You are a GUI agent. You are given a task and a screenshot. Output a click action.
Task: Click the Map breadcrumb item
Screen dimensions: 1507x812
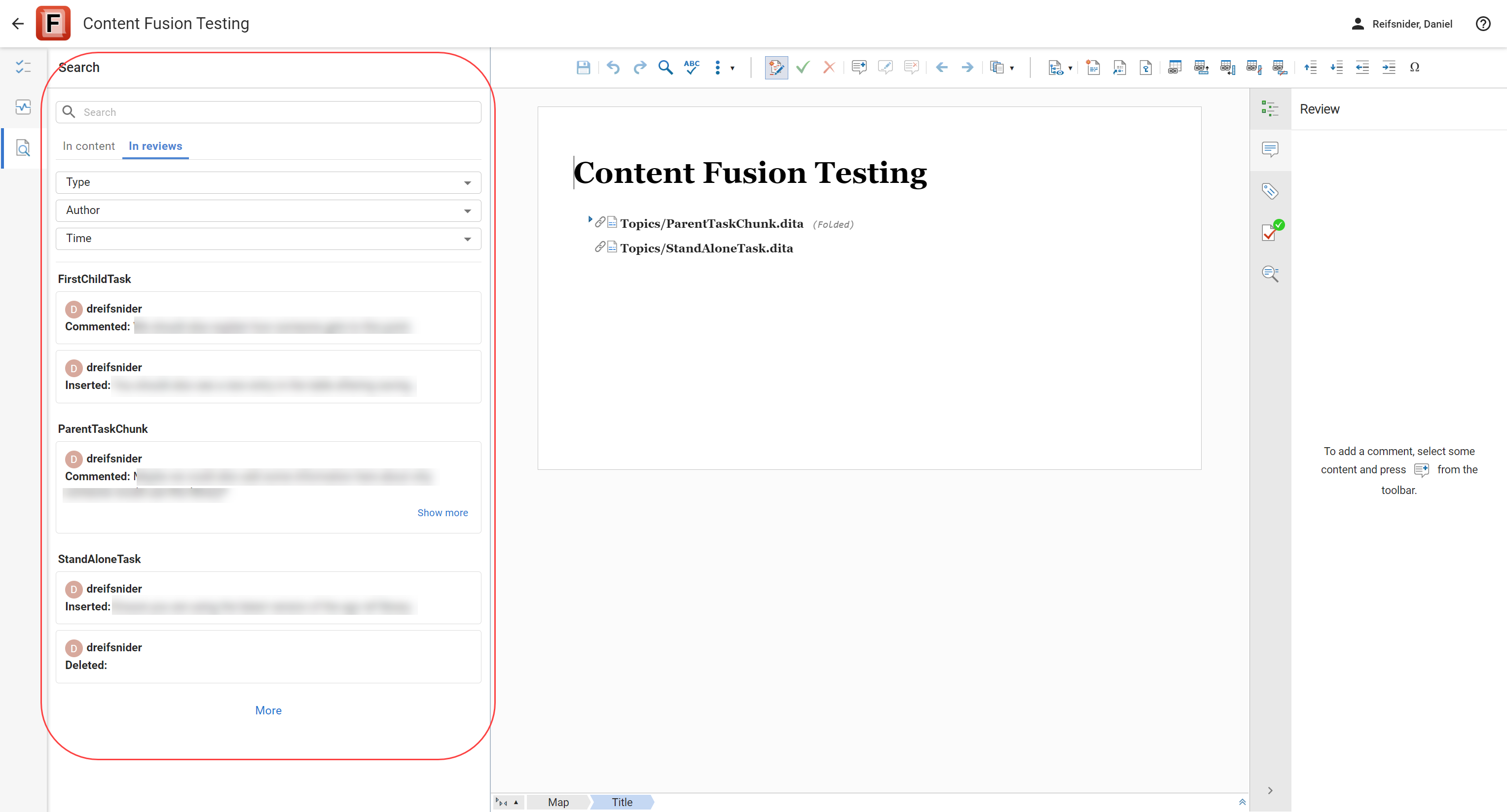click(558, 802)
